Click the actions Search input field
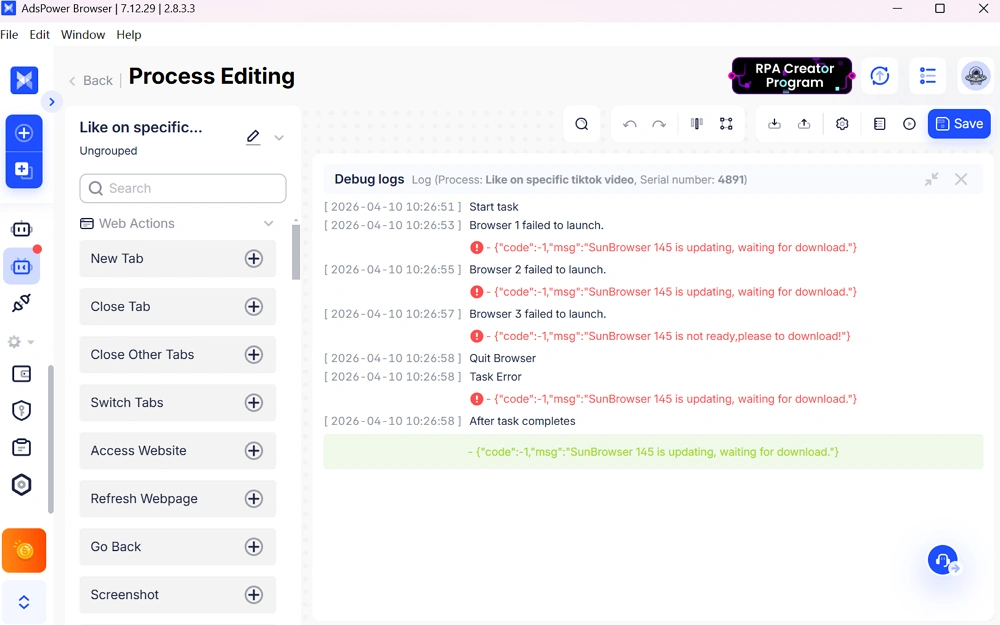Image resolution: width=1000 pixels, height=625 pixels. click(183, 188)
